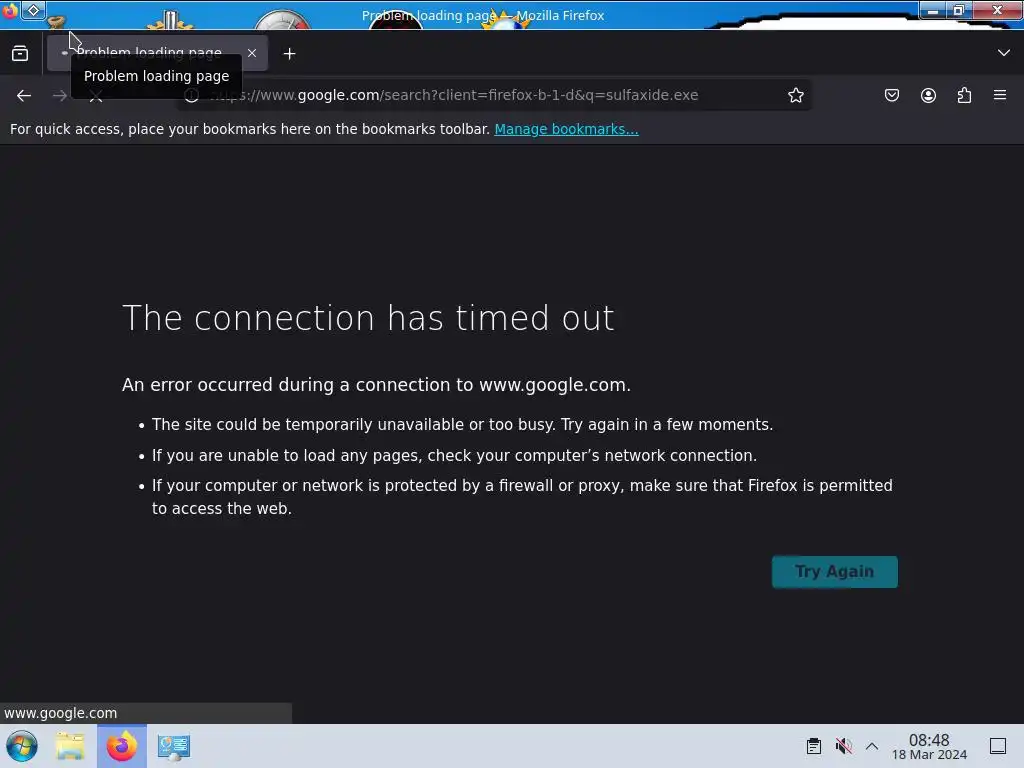Click the heading The connection has timed out

[368, 318]
